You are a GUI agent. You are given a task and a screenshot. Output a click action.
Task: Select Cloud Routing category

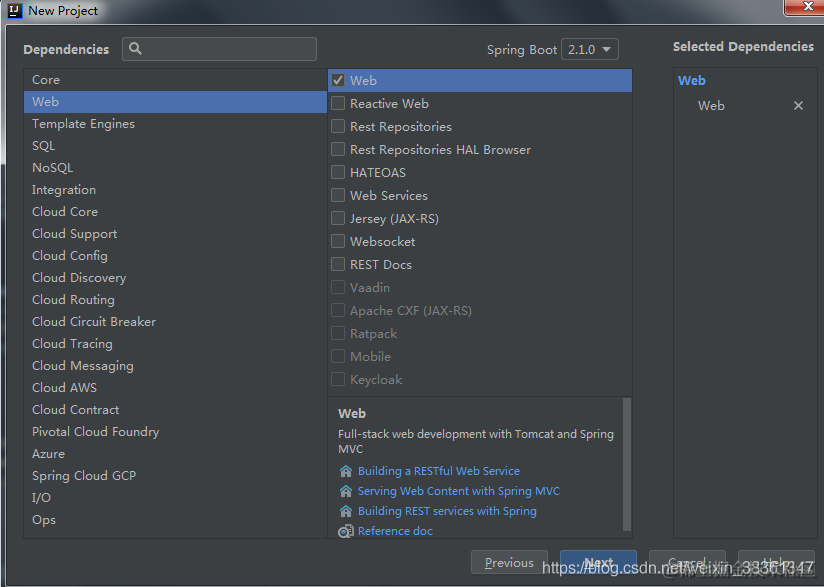point(175,300)
